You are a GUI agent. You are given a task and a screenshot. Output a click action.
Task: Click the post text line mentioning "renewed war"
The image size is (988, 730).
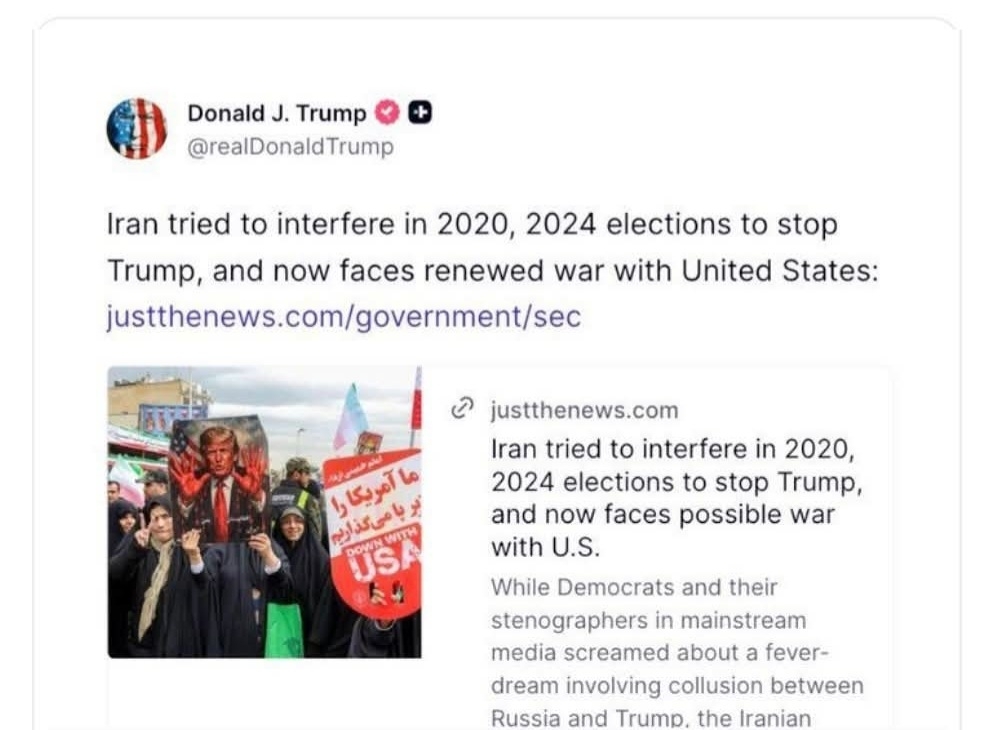(492, 270)
